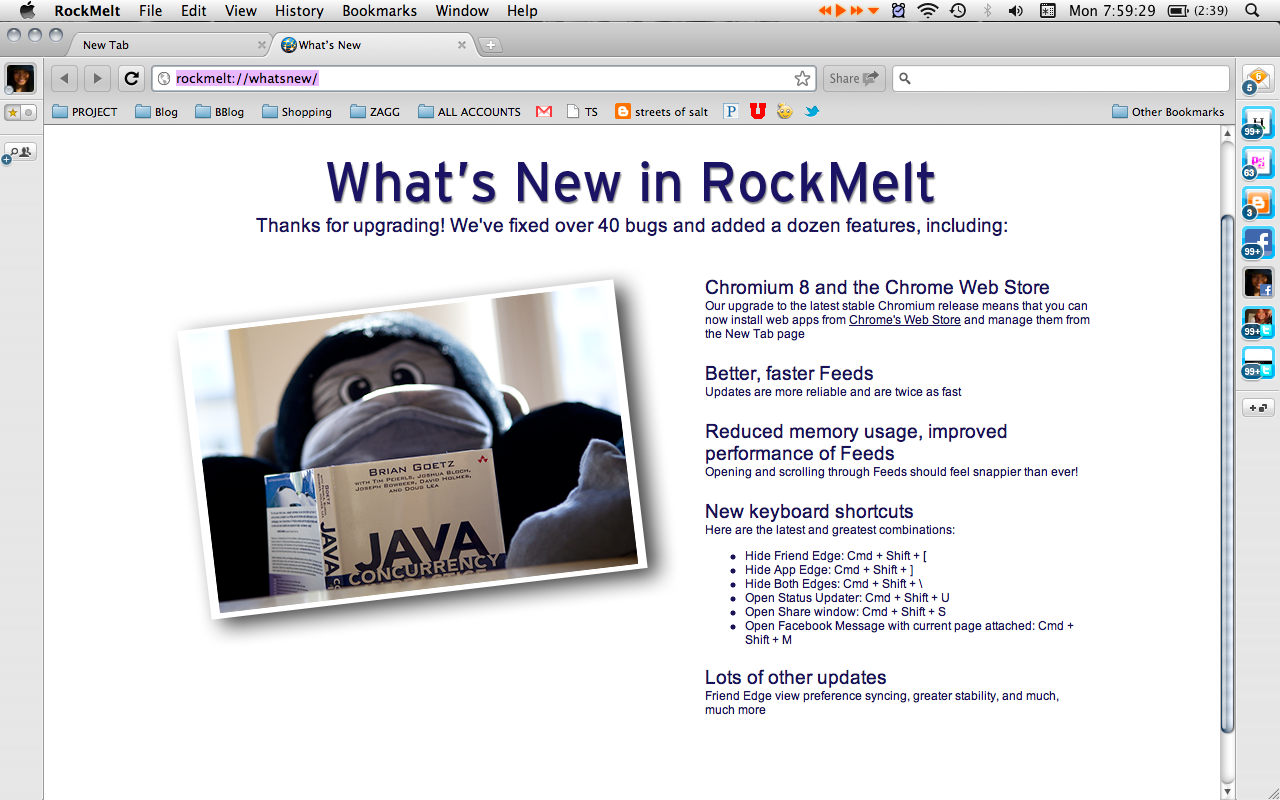The width and height of the screenshot is (1280, 800).
Task: Go back with the back arrow button
Action: (65, 78)
